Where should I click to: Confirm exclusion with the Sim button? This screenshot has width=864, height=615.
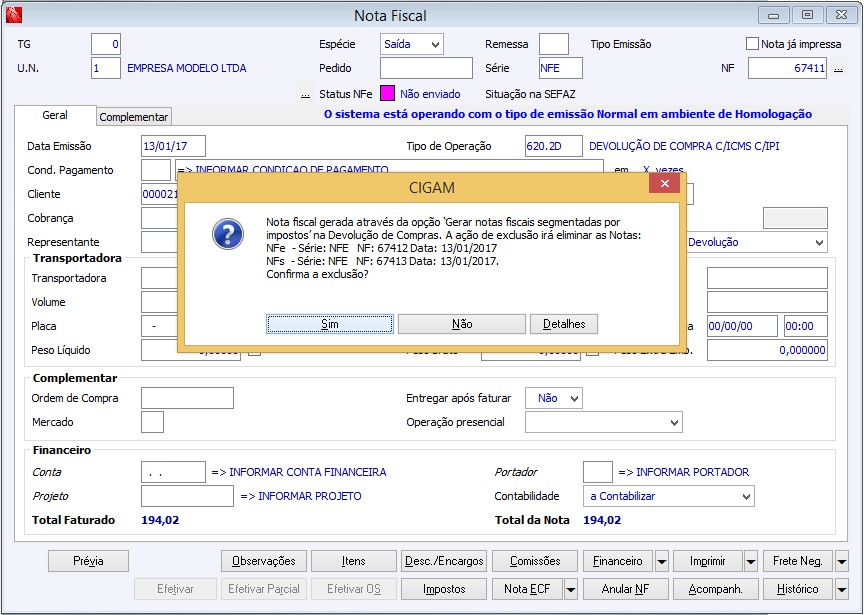[x=330, y=324]
